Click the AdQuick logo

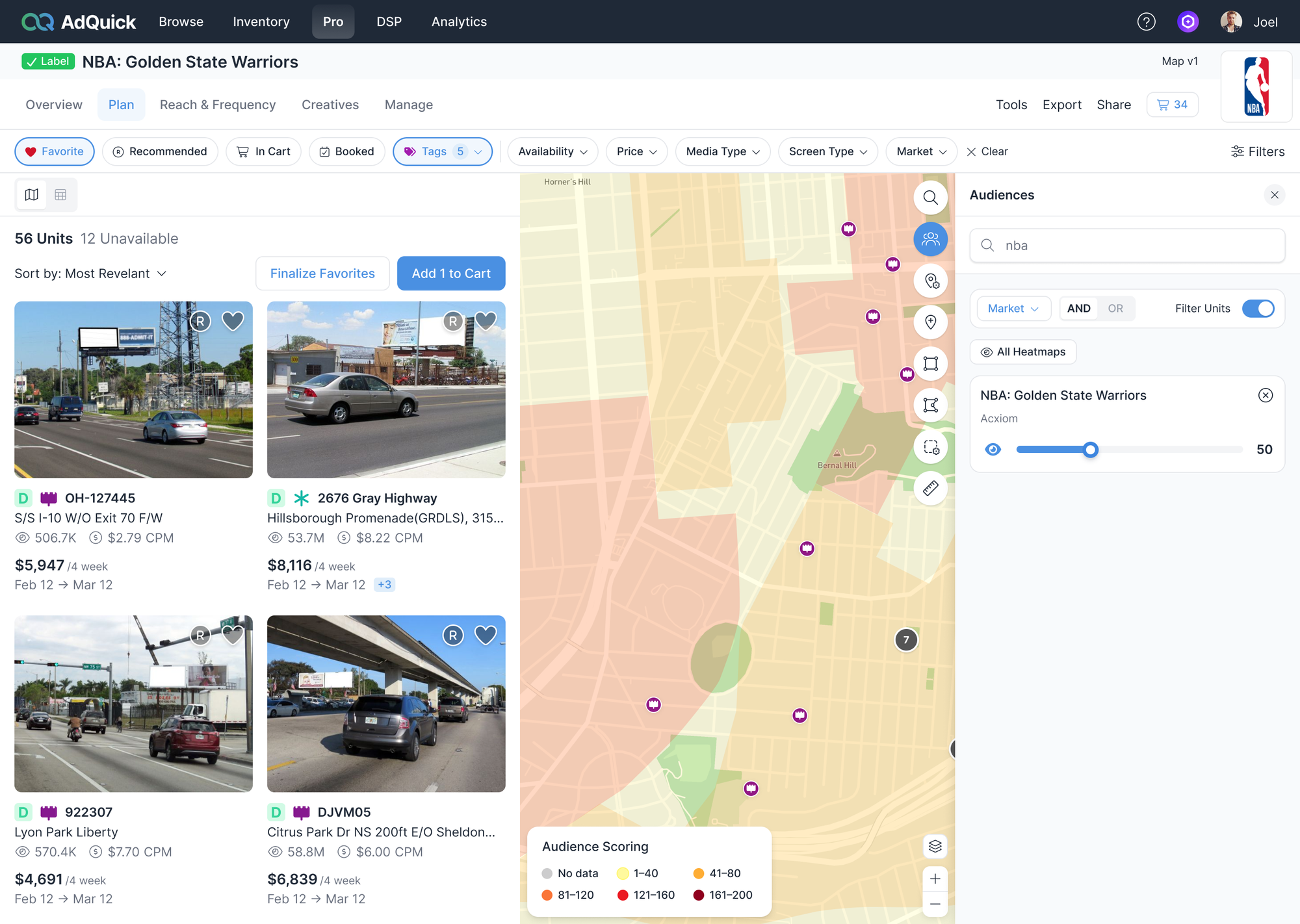click(x=78, y=22)
